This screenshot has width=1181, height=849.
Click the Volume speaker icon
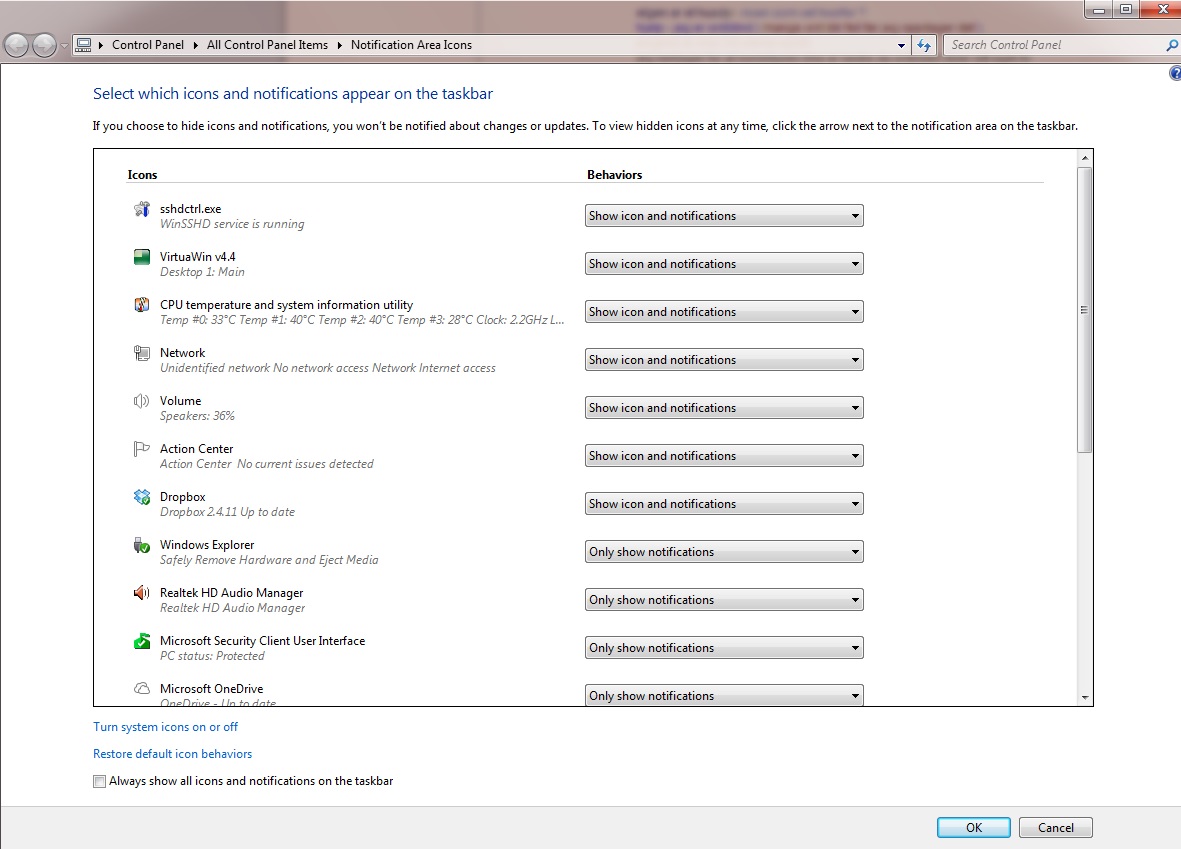coord(142,402)
